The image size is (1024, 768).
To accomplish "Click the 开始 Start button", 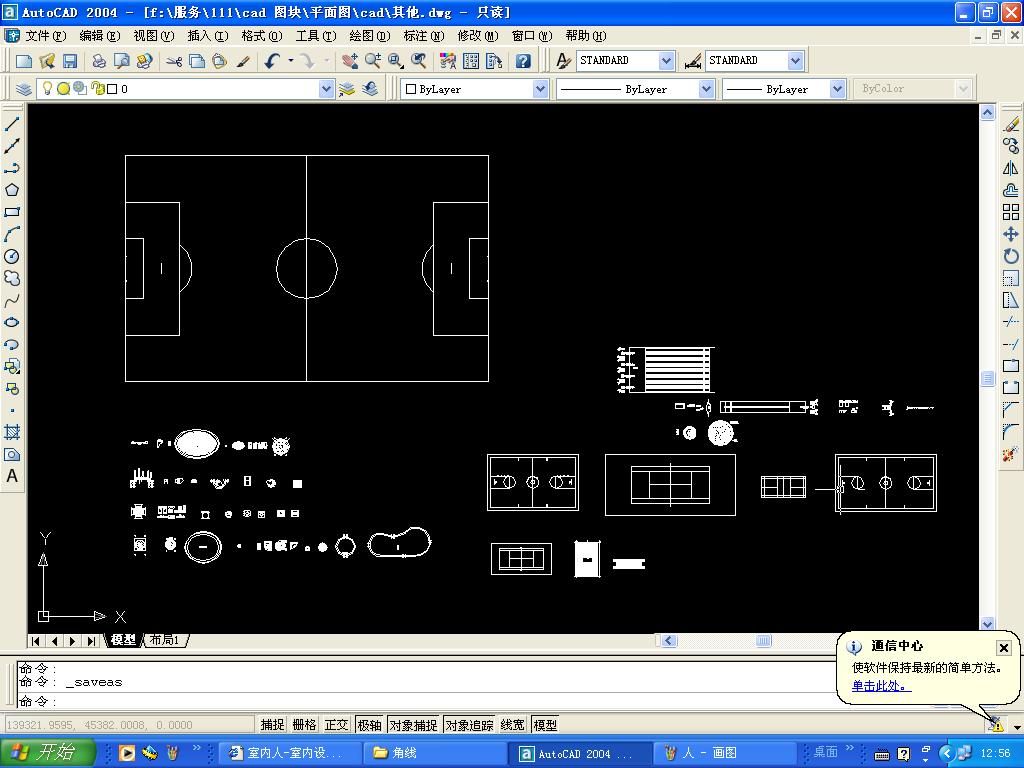I will 47,753.
